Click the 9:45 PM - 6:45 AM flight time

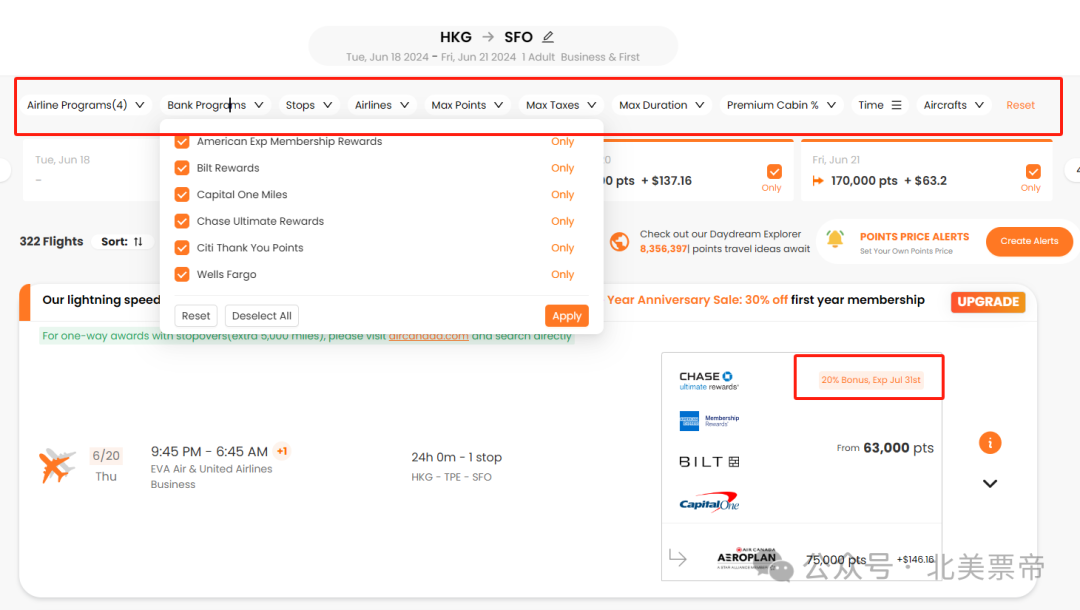coord(209,452)
